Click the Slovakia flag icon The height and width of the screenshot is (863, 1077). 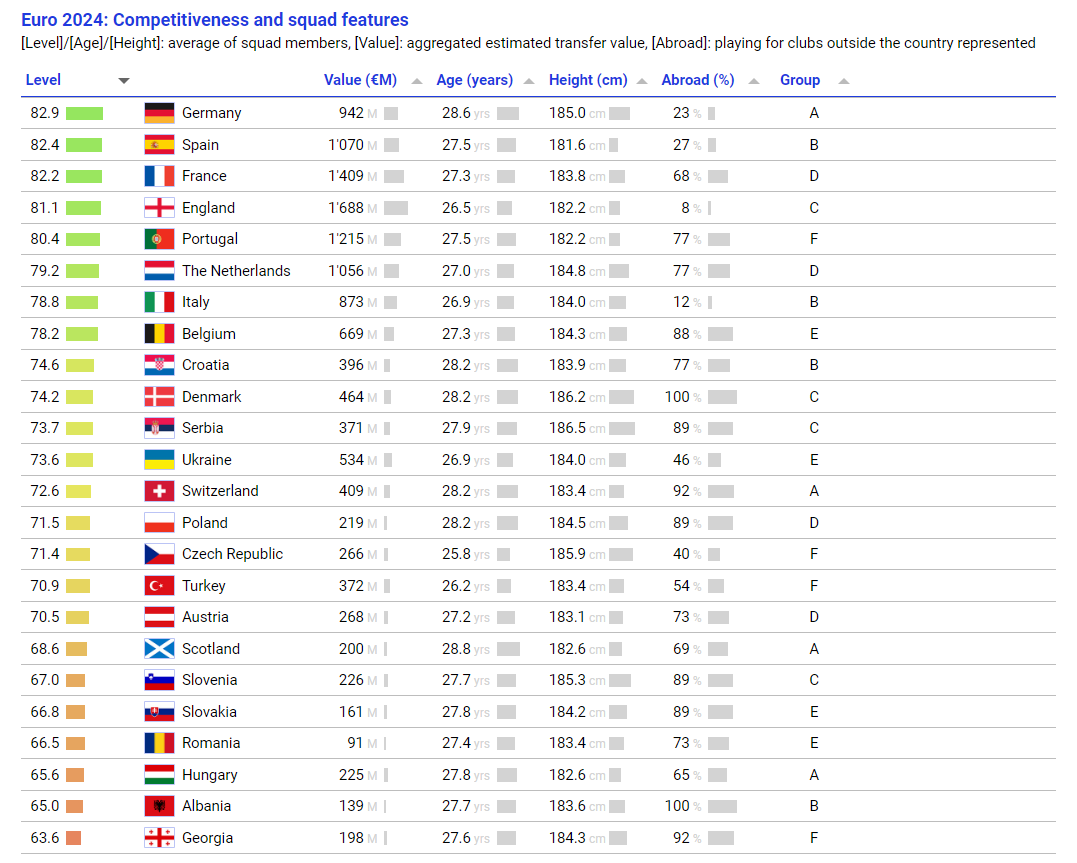tap(159, 712)
